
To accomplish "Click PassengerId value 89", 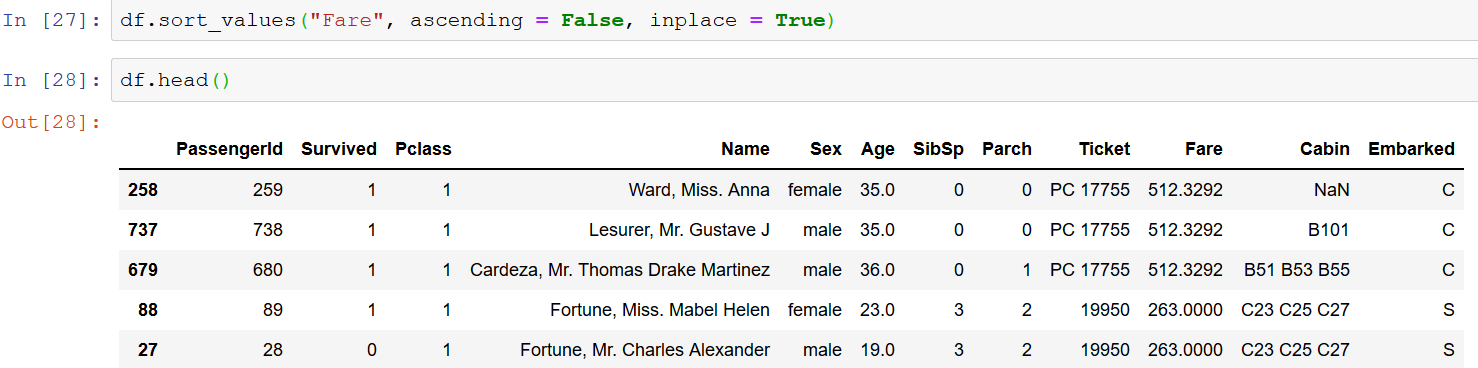I will pos(273,310).
